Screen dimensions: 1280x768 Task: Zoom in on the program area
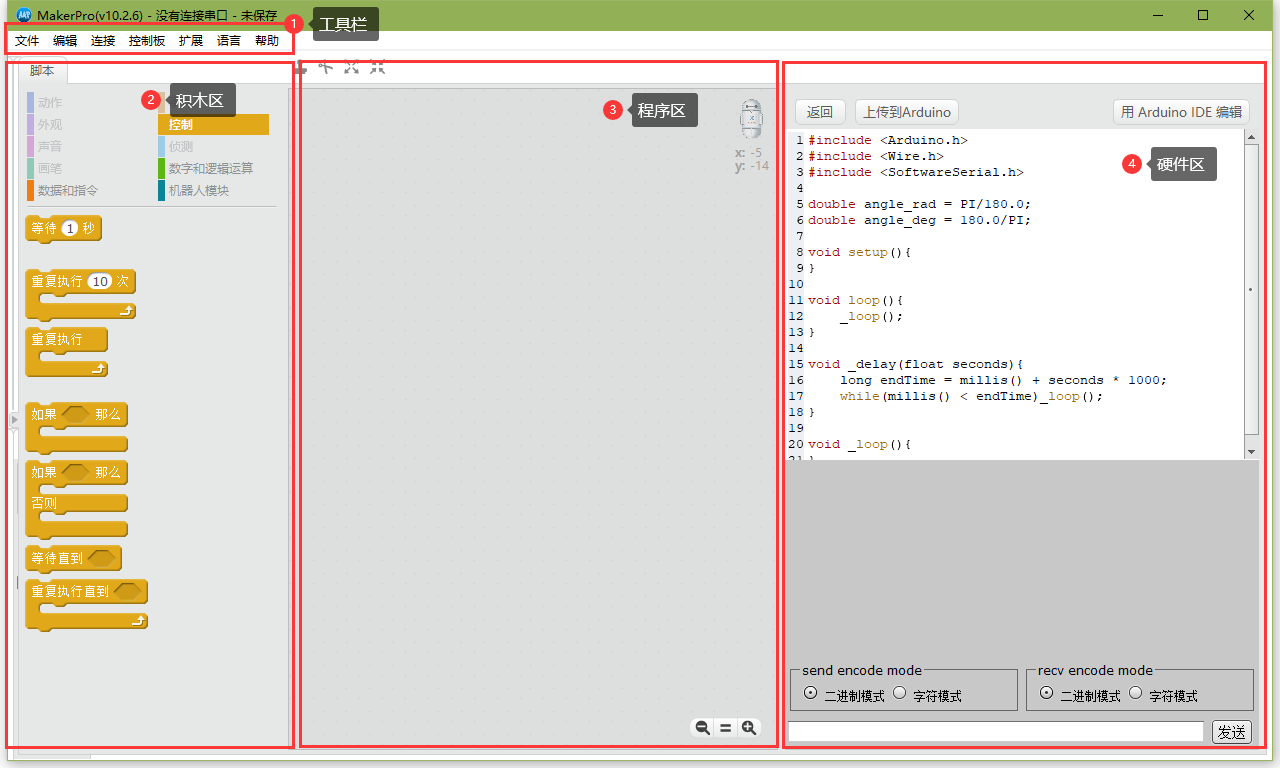[750, 727]
